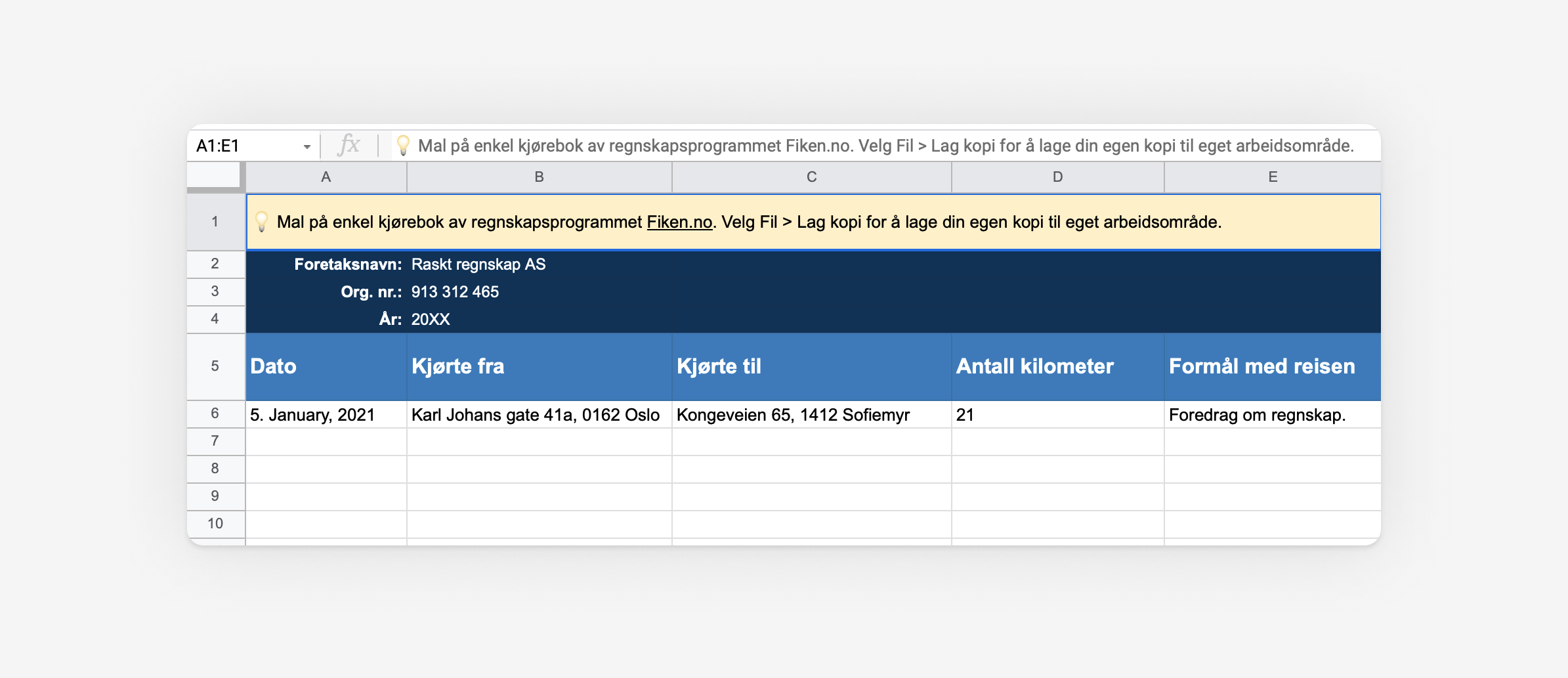Open the Fiken.no hyperlink
Image resolution: width=1568 pixels, height=678 pixels.
pyautogui.click(x=679, y=222)
